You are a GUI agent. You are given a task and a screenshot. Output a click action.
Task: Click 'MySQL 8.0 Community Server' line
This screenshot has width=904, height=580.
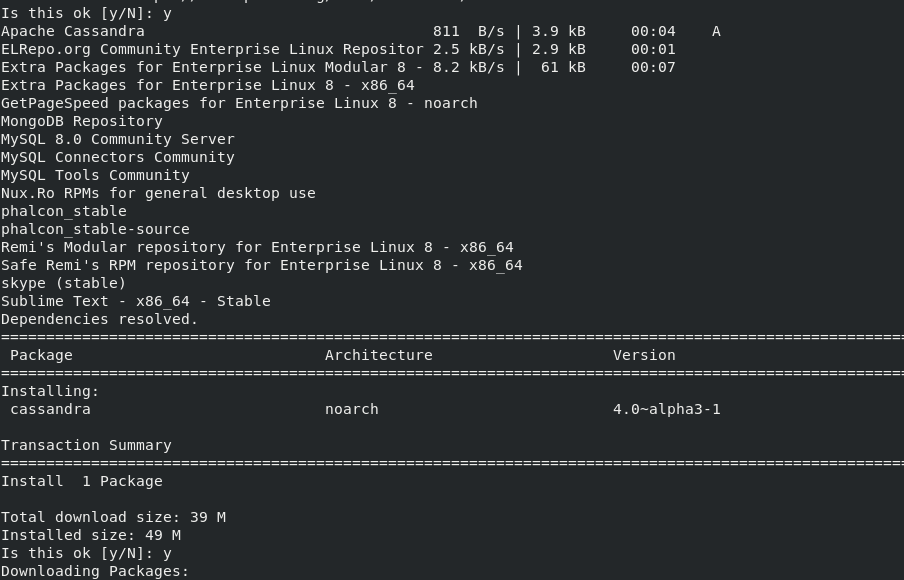tap(118, 139)
